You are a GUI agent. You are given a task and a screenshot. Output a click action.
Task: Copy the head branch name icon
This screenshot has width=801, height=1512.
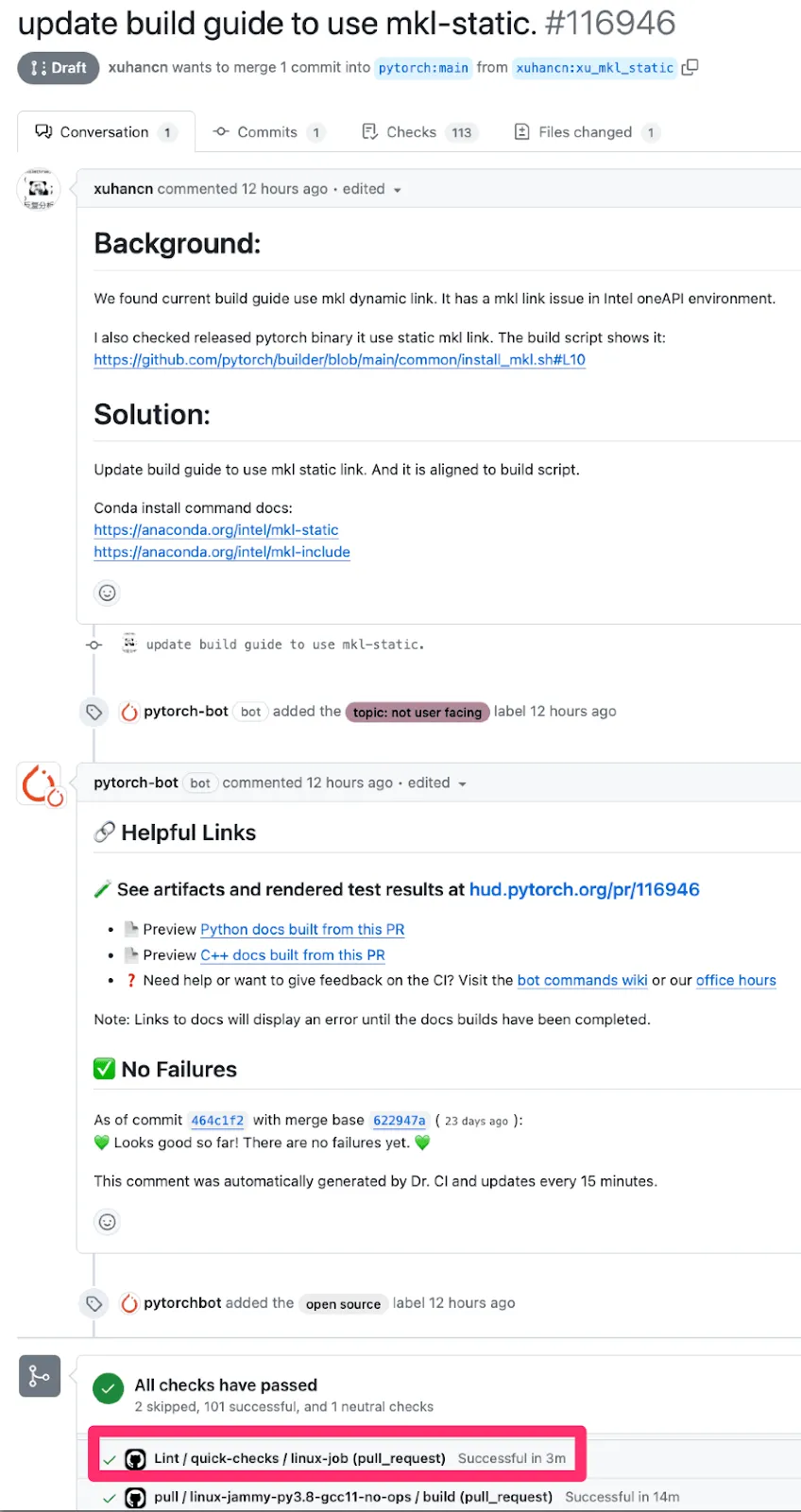tap(690, 67)
